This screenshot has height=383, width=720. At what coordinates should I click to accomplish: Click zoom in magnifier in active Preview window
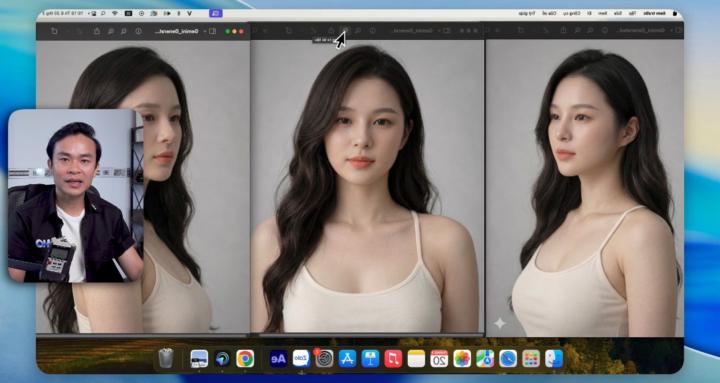(111, 31)
